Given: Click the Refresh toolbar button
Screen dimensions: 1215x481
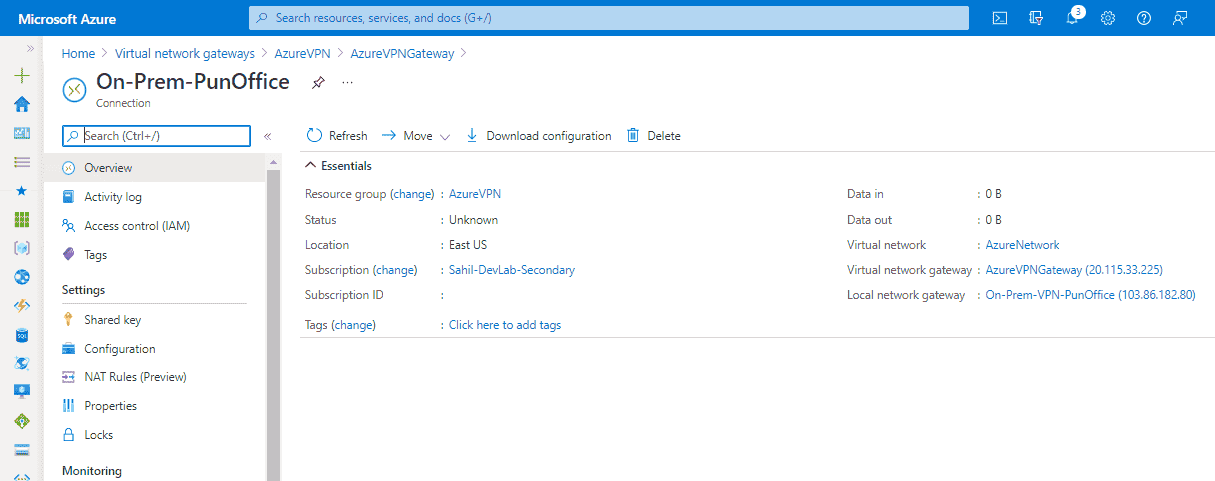Looking at the screenshot, I should [x=337, y=136].
